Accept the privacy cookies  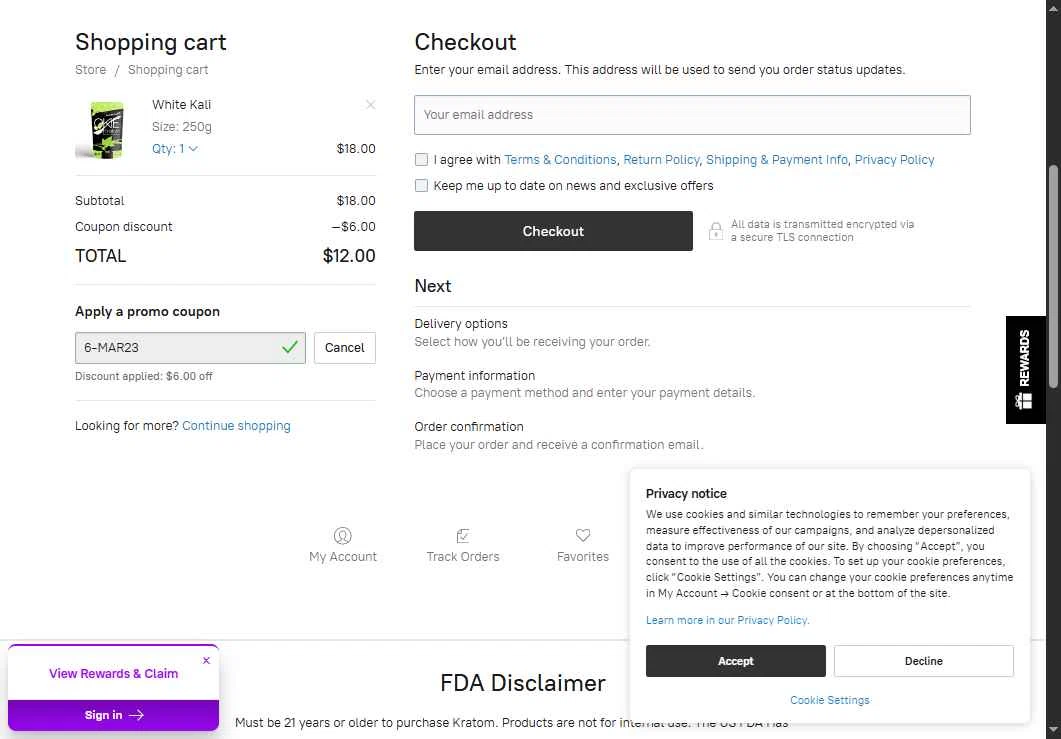(x=736, y=661)
